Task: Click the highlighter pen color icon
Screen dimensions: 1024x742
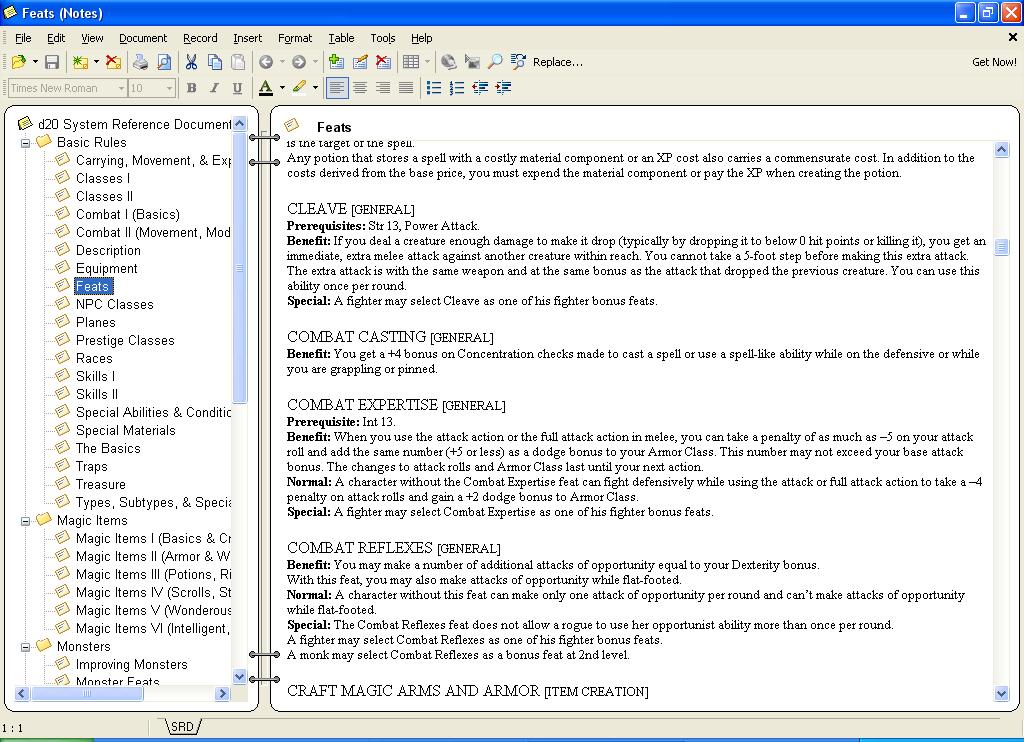Action: pyautogui.click(x=299, y=88)
